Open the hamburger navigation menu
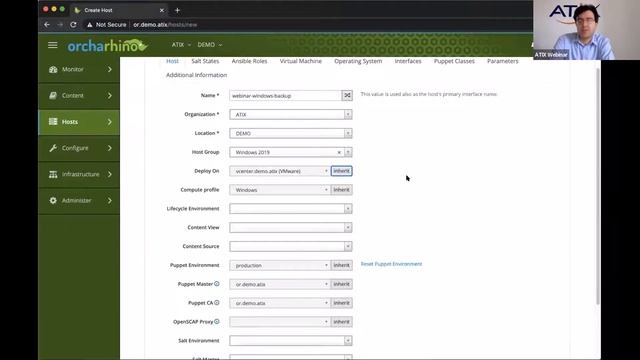This screenshot has height=360, width=640. click(x=53, y=45)
